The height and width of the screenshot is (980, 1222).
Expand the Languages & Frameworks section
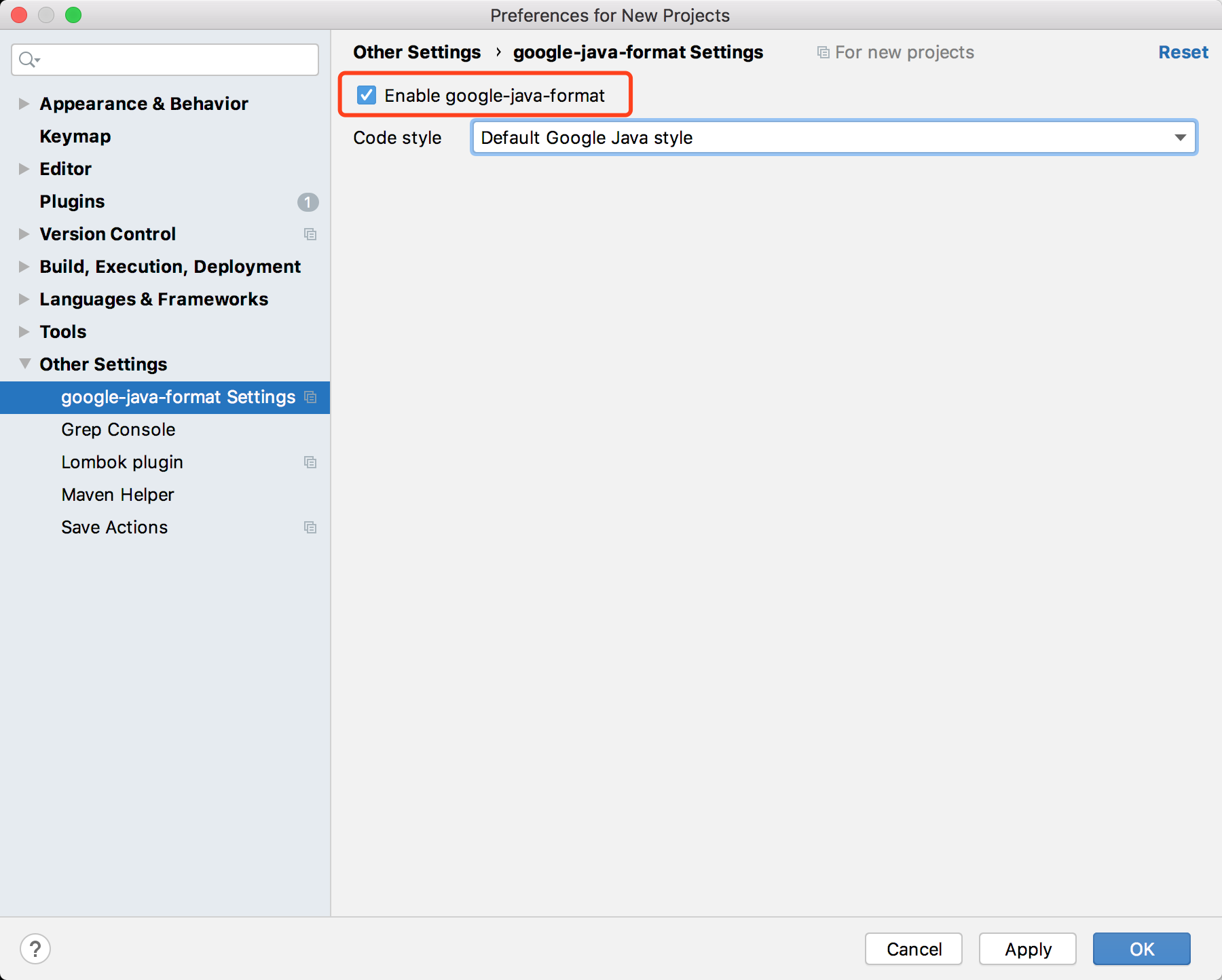pyautogui.click(x=24, y=299)
